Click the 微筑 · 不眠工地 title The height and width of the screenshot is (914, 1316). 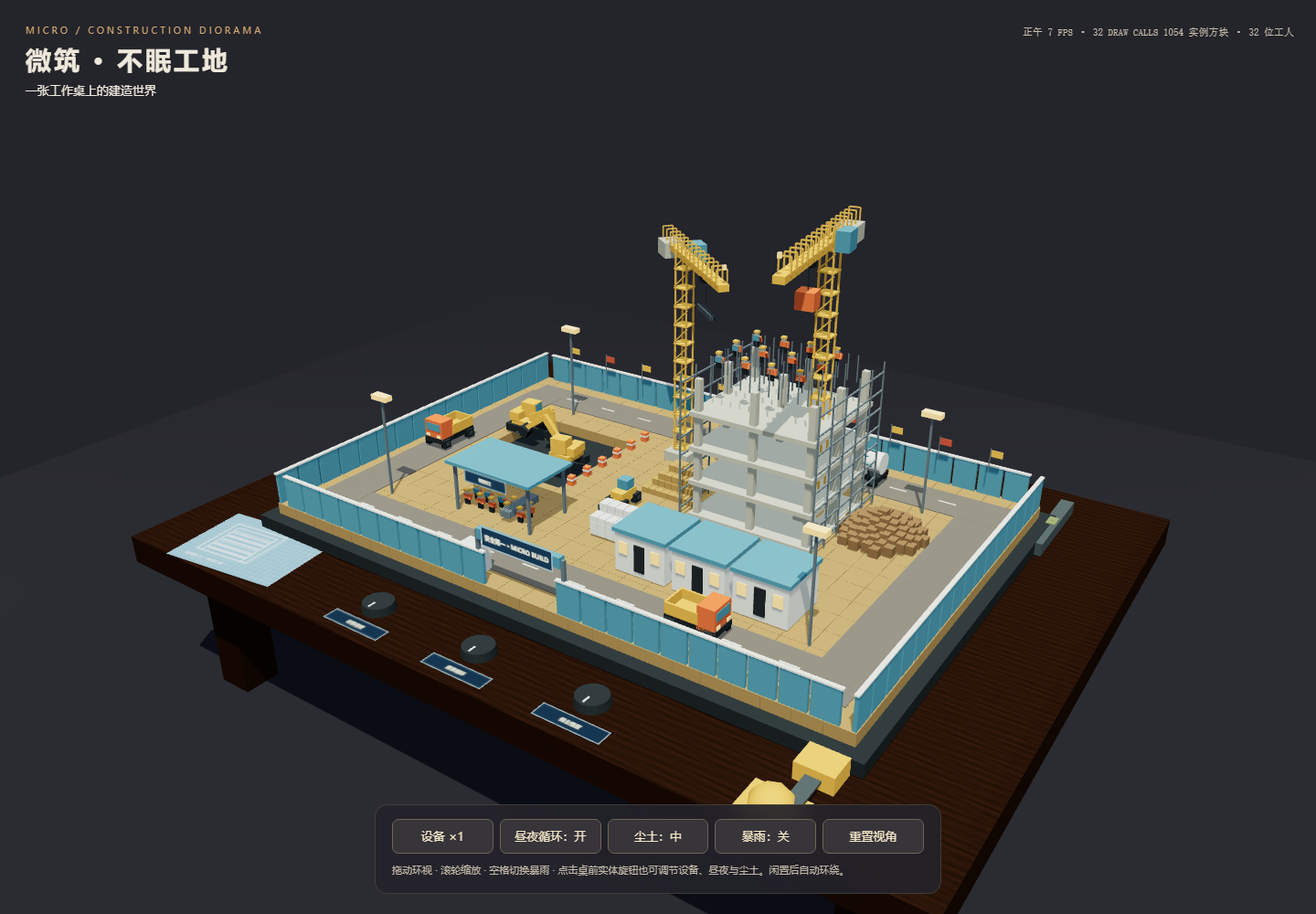click(x=126, y=61)
